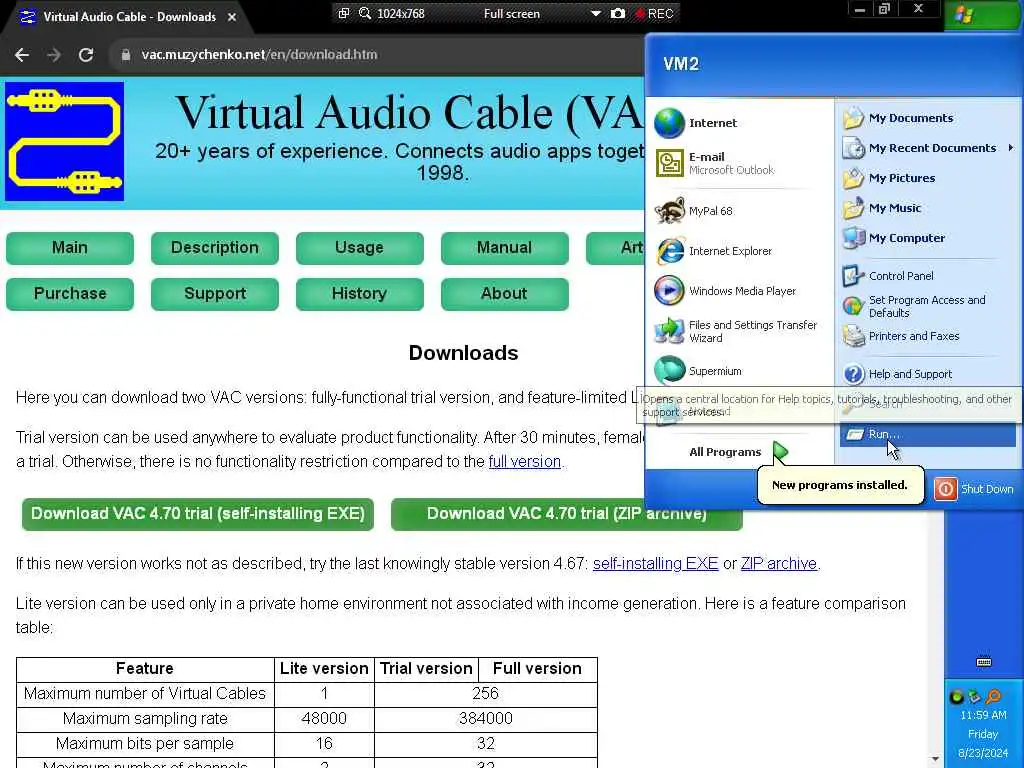1024x768 pixels.
Task: Click the magnifier zoom icon beside 1024x768
Action: 364,13
